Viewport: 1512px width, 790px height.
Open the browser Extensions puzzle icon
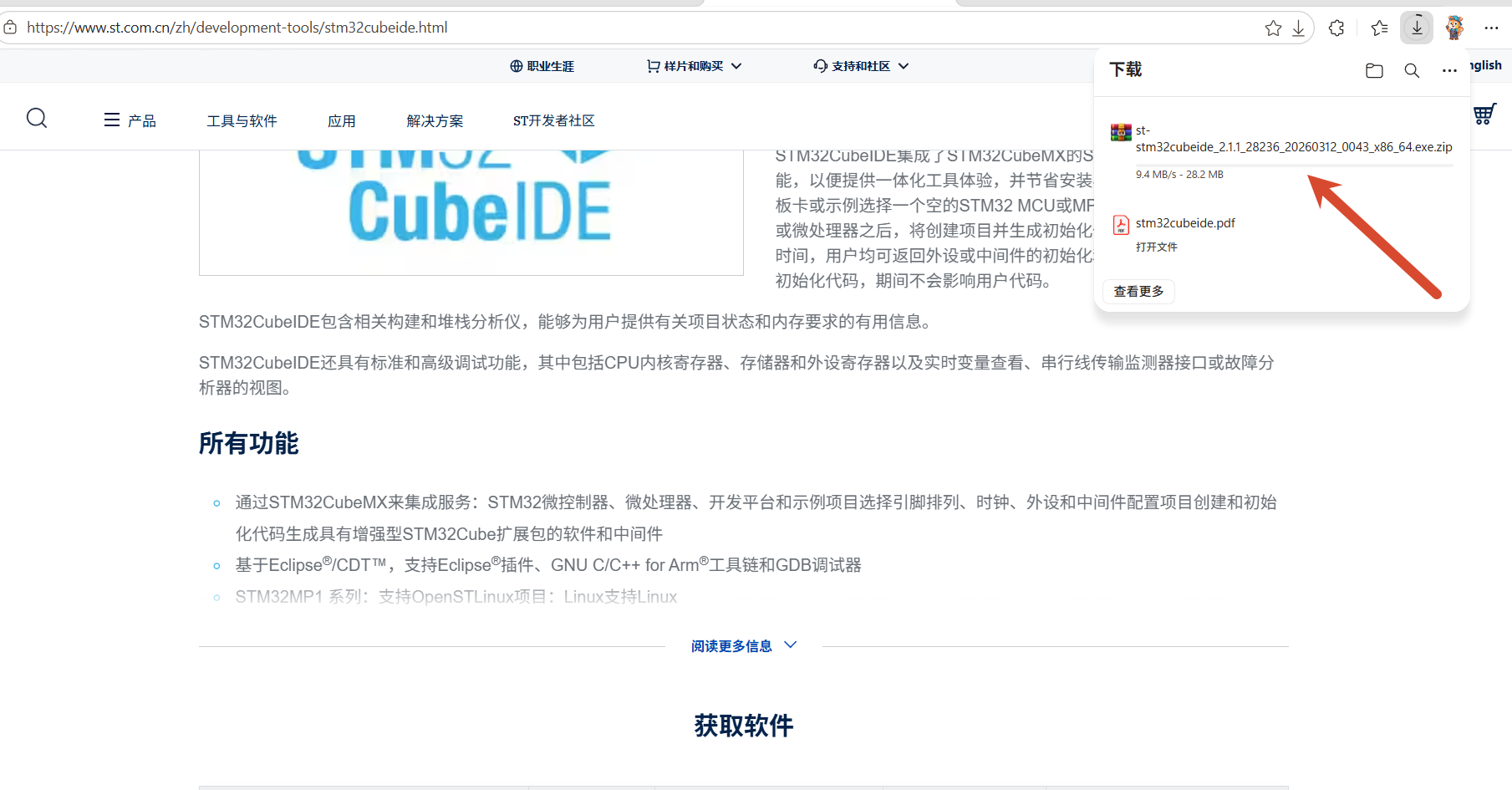[x=1336, y=28]
